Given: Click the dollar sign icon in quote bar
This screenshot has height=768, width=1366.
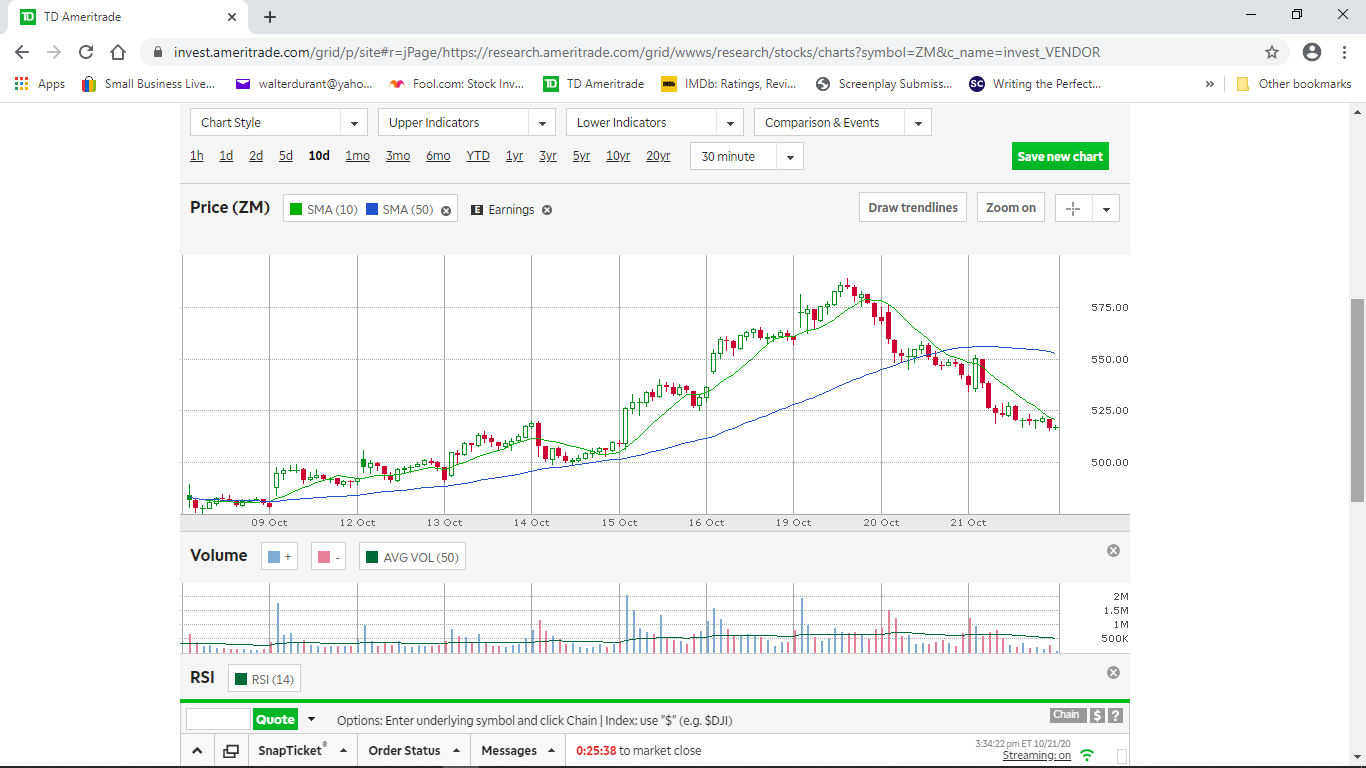Looking at the screenshot, I should pyautogui.click(x=1097, y=715).
